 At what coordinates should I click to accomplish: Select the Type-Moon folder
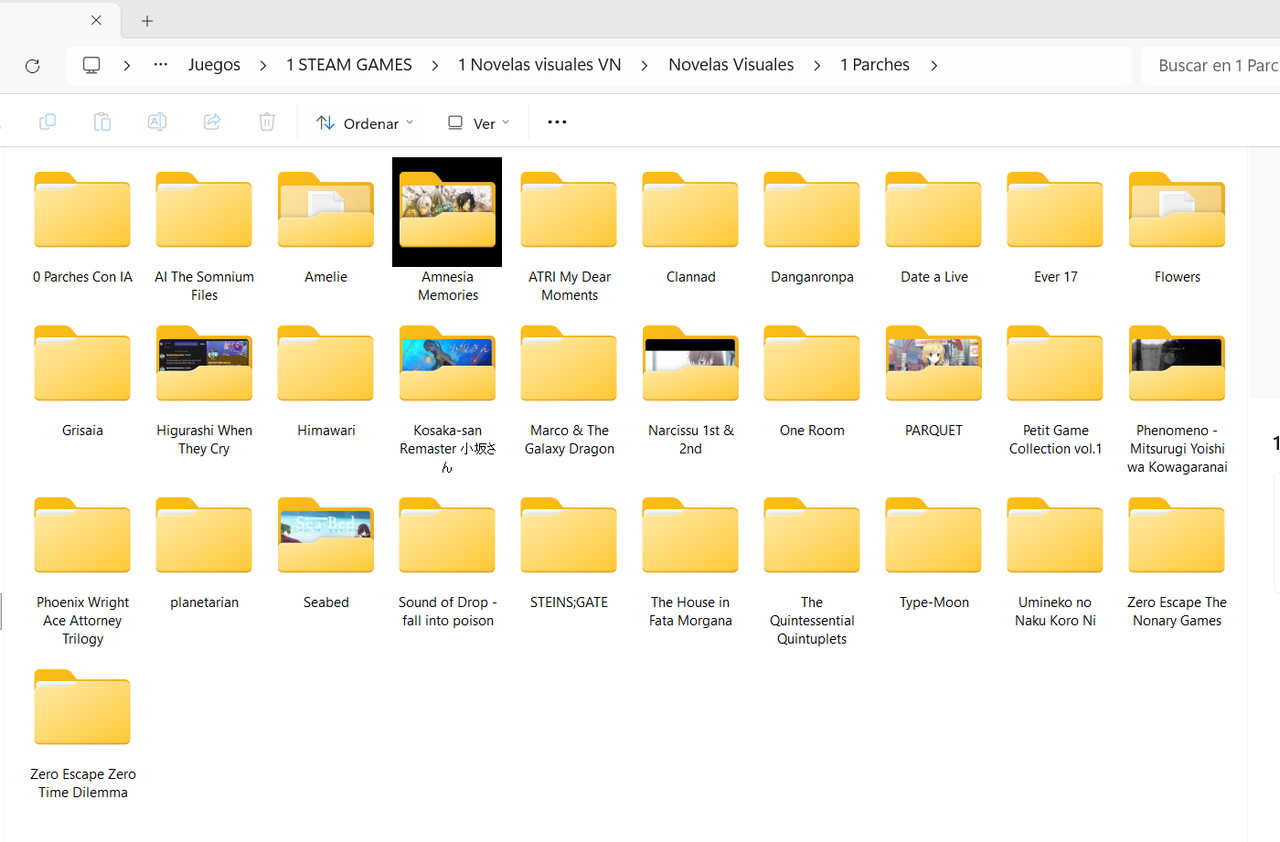coord(934,536)
